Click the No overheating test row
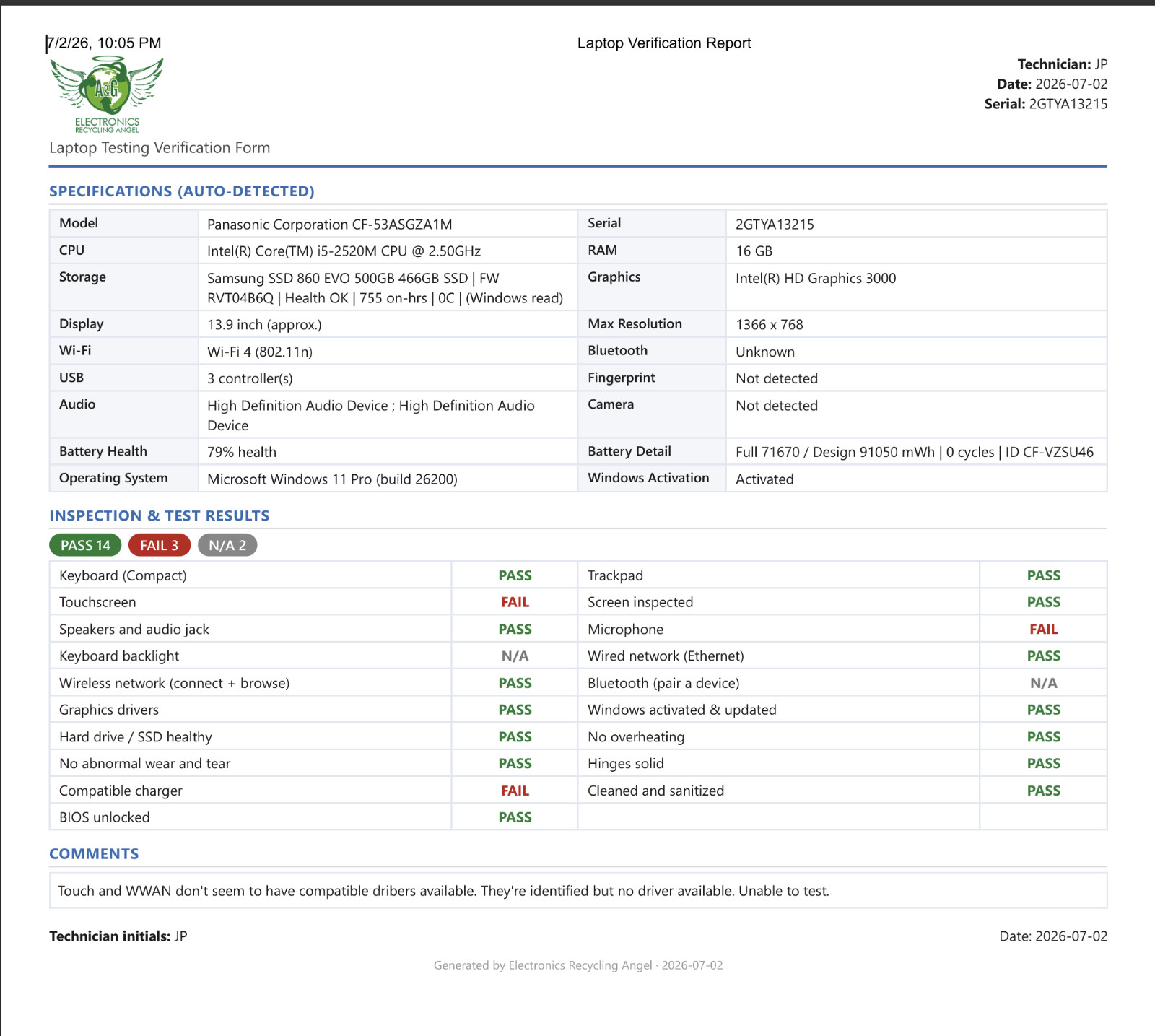Image resolution: width=1155 pixels, height=1036 pixels. click(842, 737)
